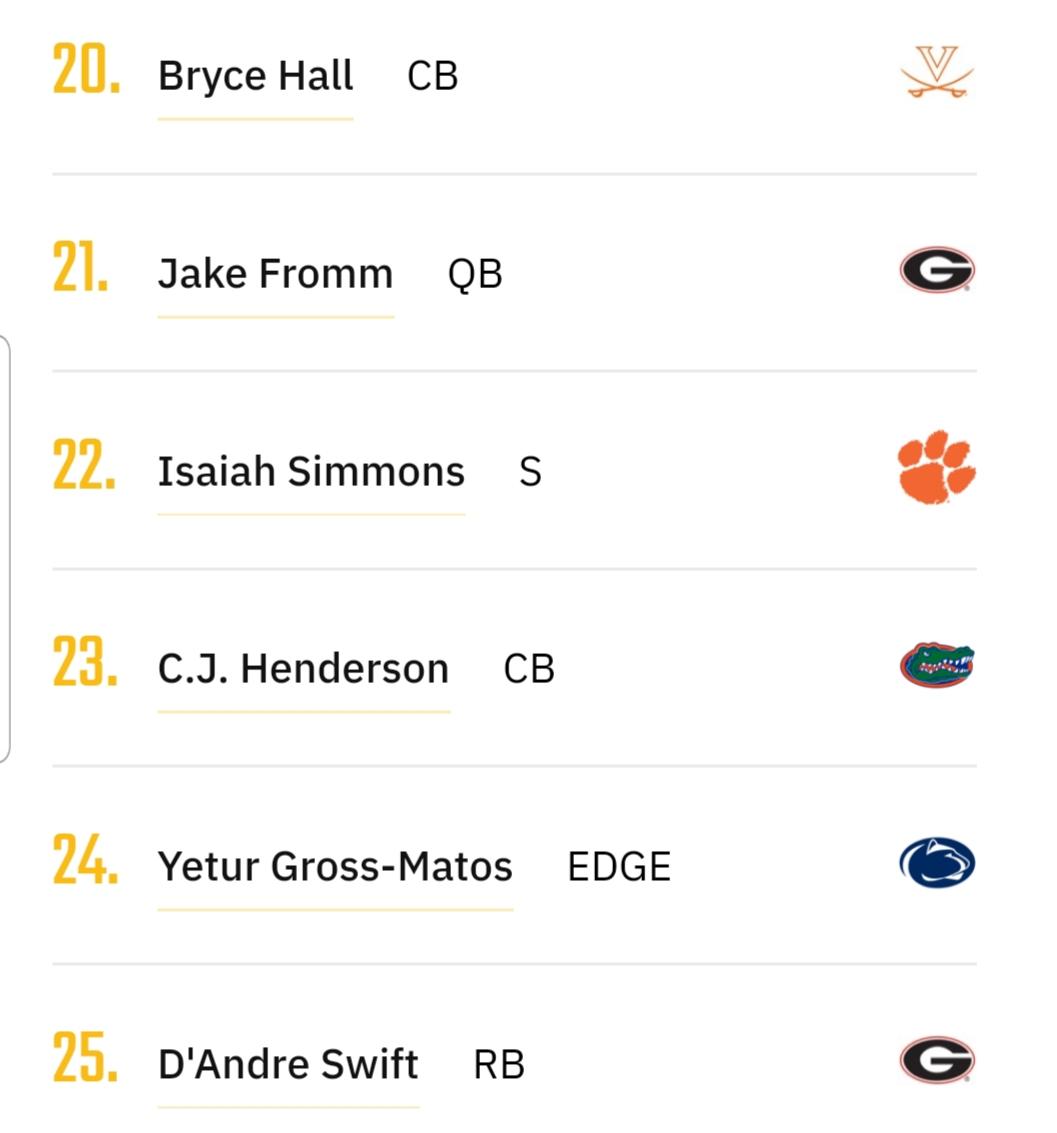Open Yetur Gross-Matos player profile

[335, 866]
